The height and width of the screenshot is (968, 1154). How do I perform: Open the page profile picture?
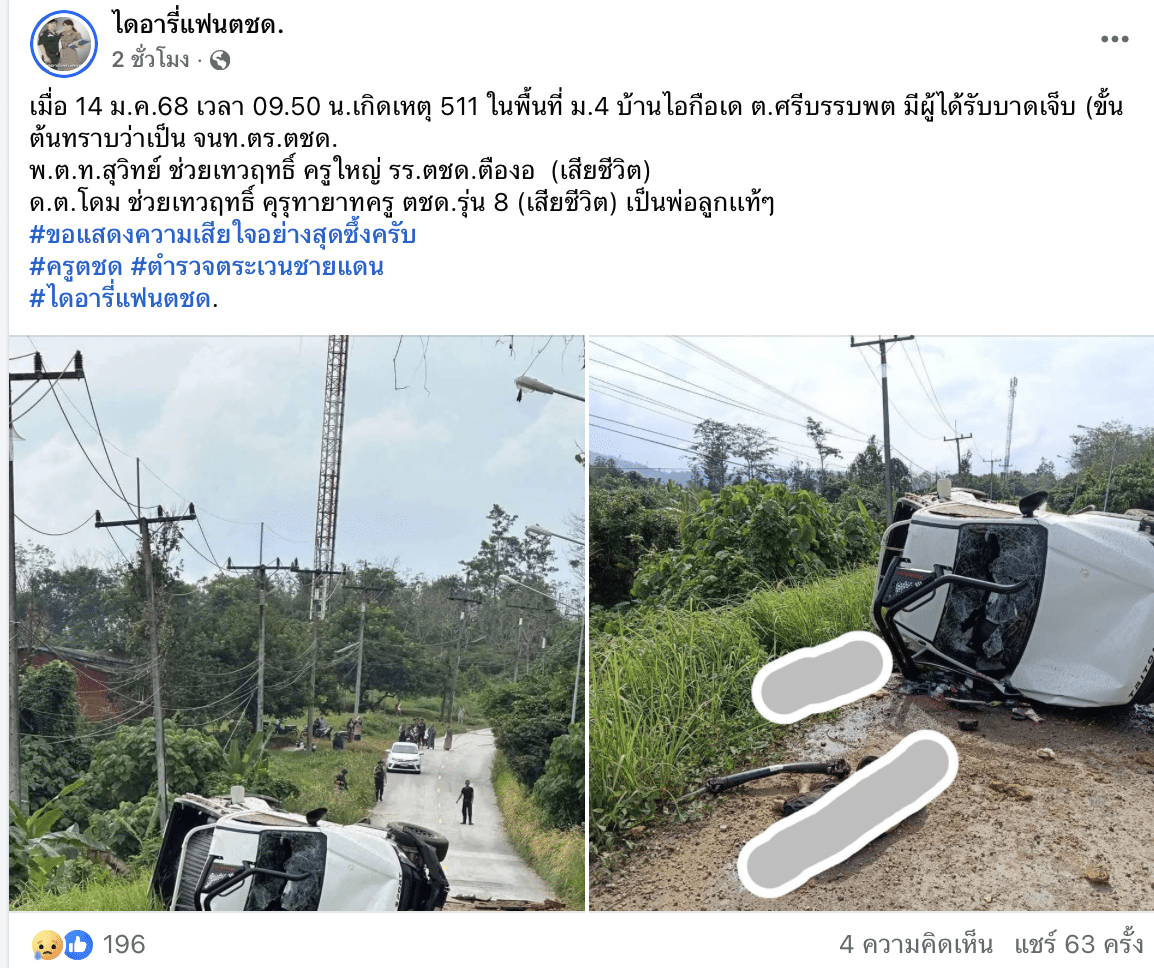64,43
